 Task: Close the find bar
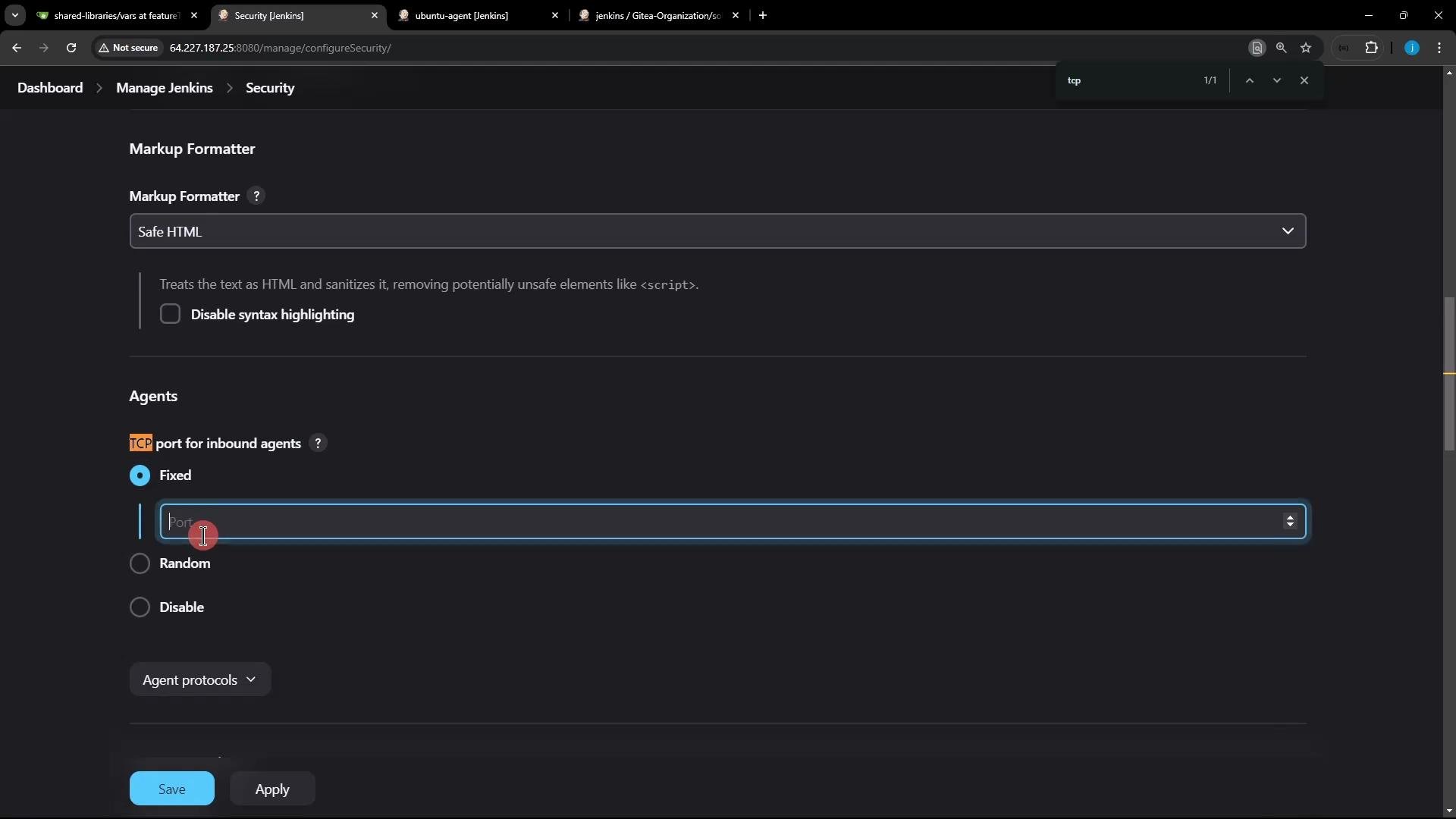tap(1304, 80)
